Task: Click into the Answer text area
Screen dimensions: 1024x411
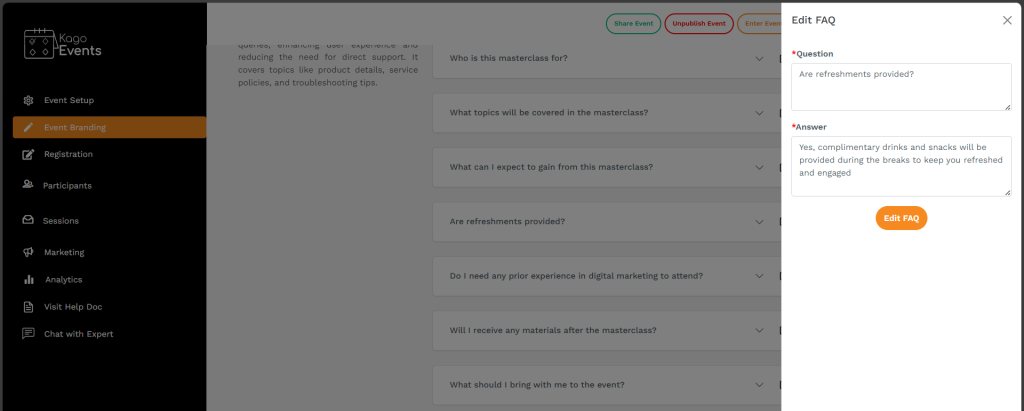Action: click(x=901, y=165)
